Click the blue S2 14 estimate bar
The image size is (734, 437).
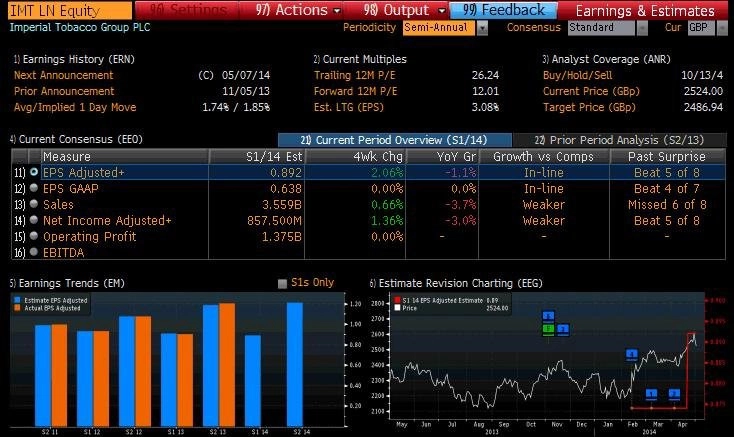pyautogui.click(x=295, y=364)
